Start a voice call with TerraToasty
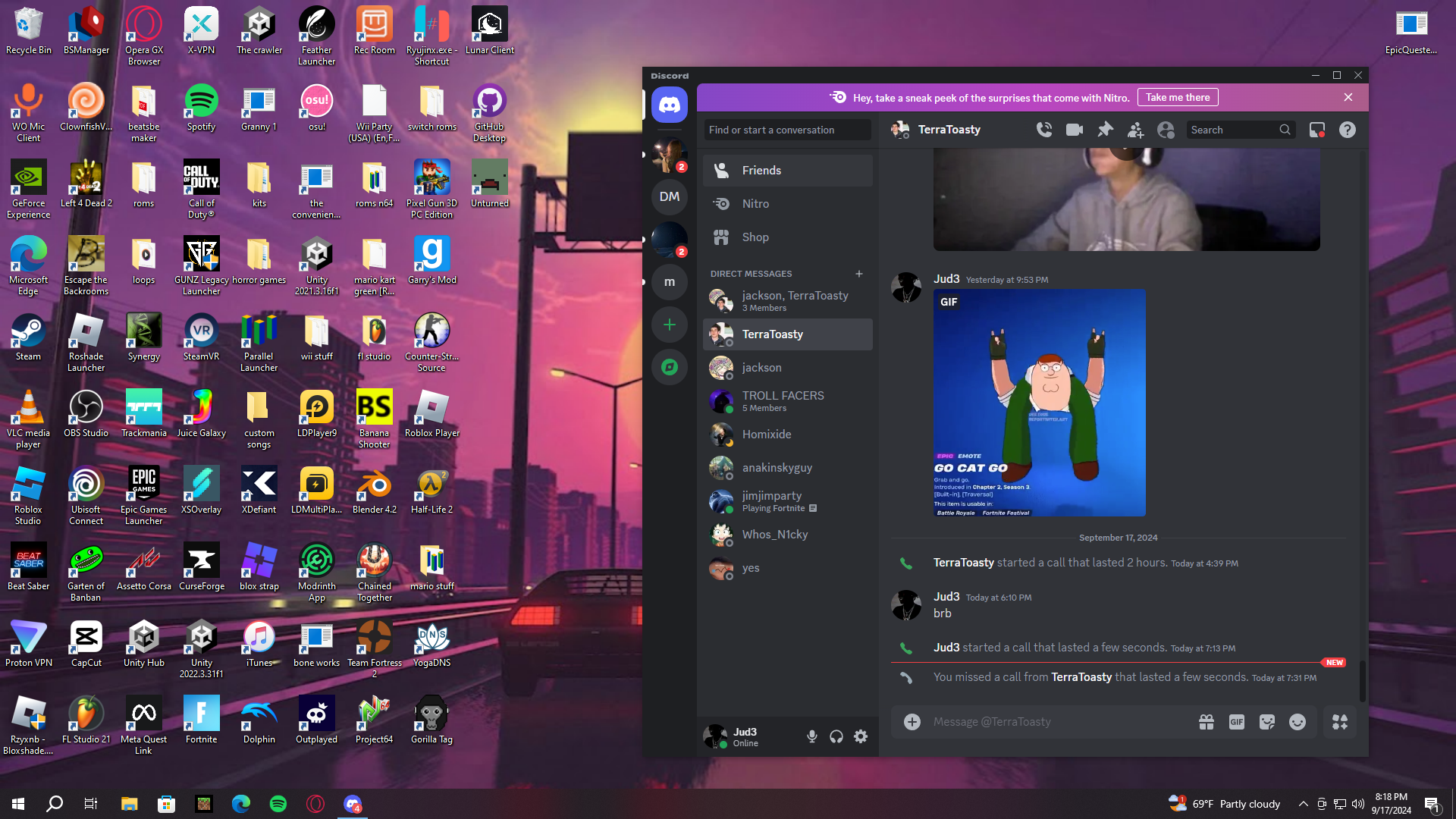This screenshot has width=1456, height=819. (x=1044, y=130)
